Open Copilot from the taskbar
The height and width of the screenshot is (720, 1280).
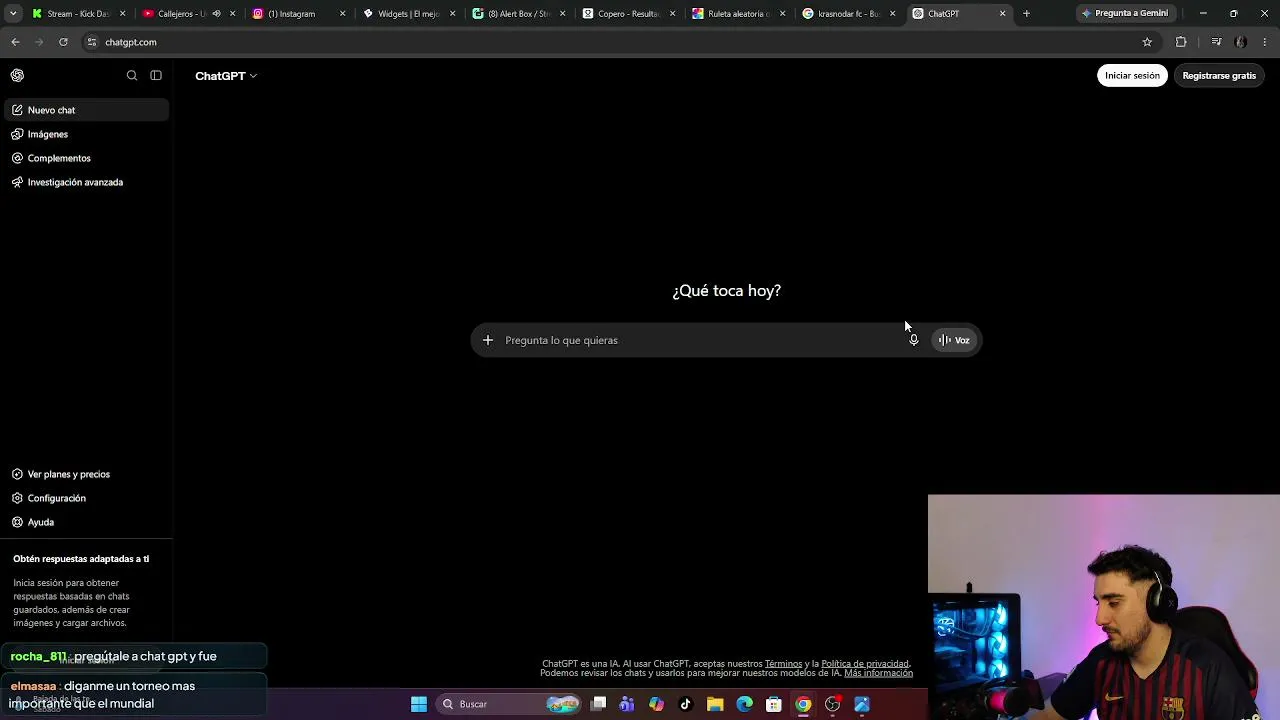(656, 704)
